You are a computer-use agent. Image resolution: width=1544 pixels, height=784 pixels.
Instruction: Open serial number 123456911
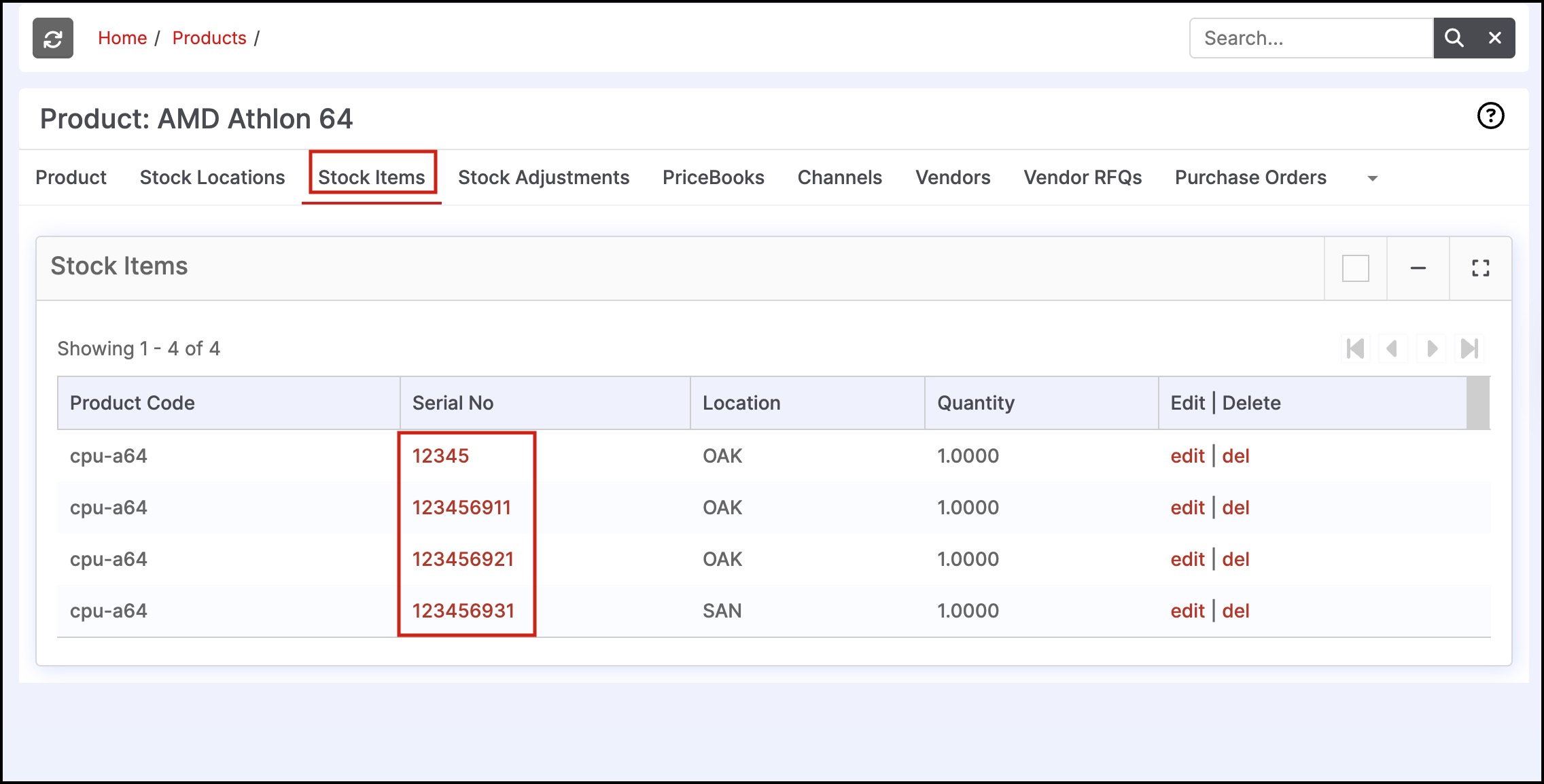click(461, 507)
